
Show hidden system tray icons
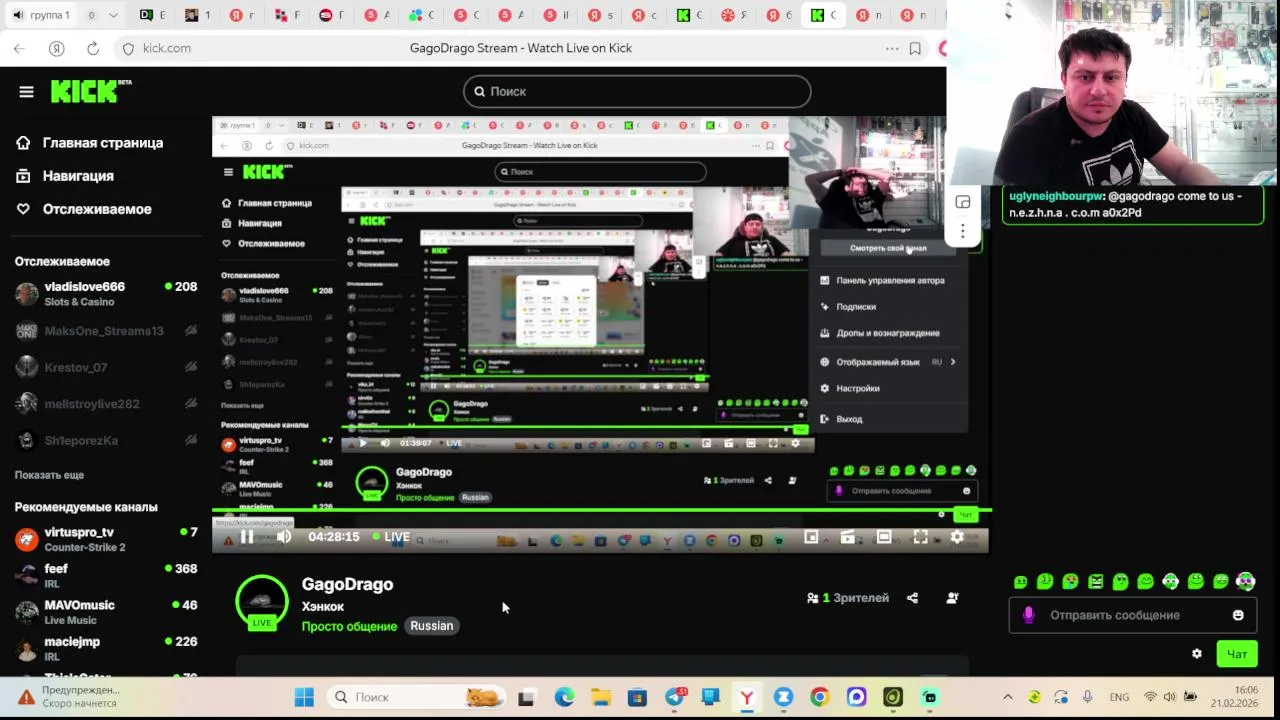pyautogui.click(x=1008, y=697)
